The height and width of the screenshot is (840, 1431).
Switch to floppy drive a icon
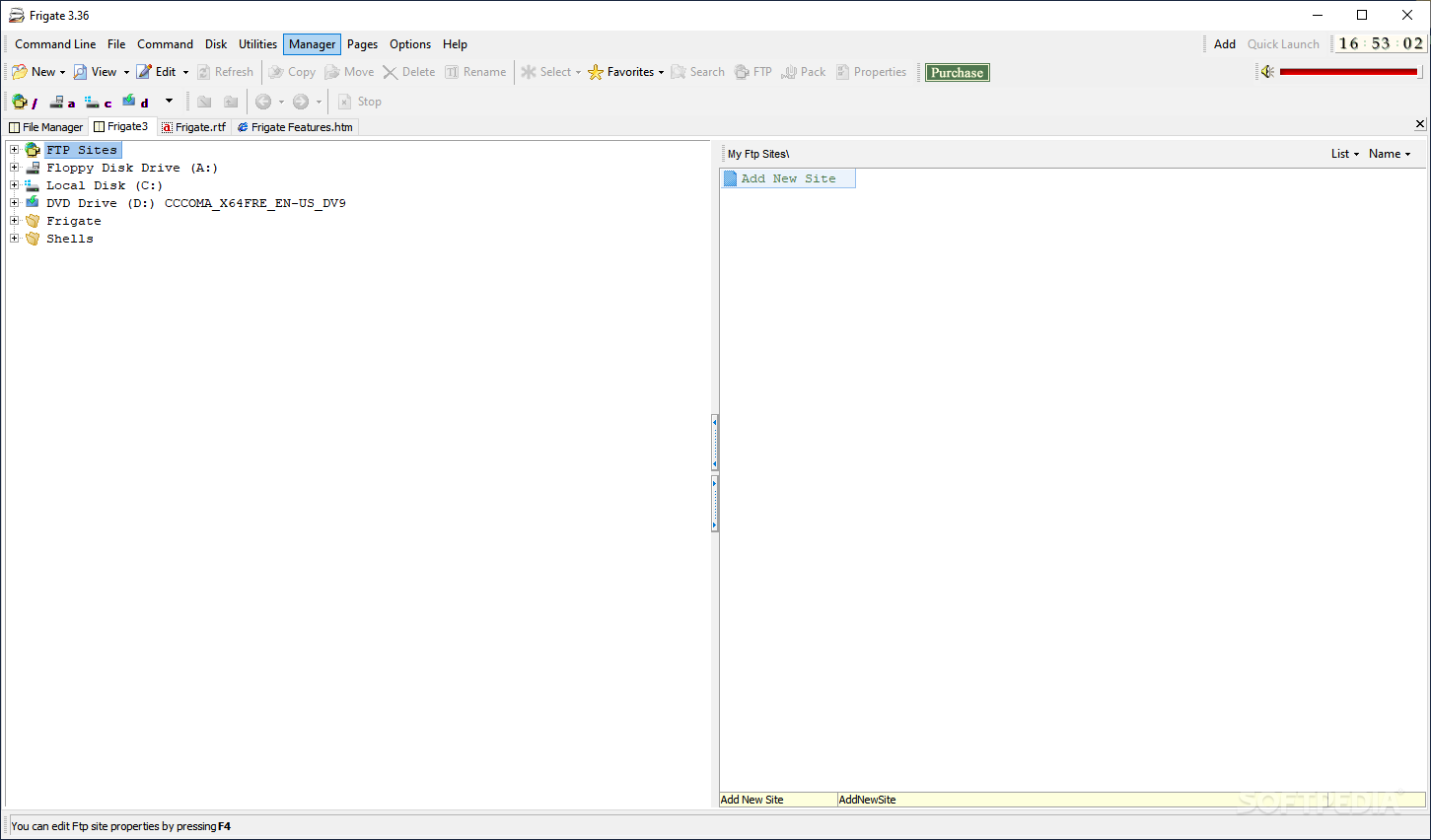(x=62, y=102)
